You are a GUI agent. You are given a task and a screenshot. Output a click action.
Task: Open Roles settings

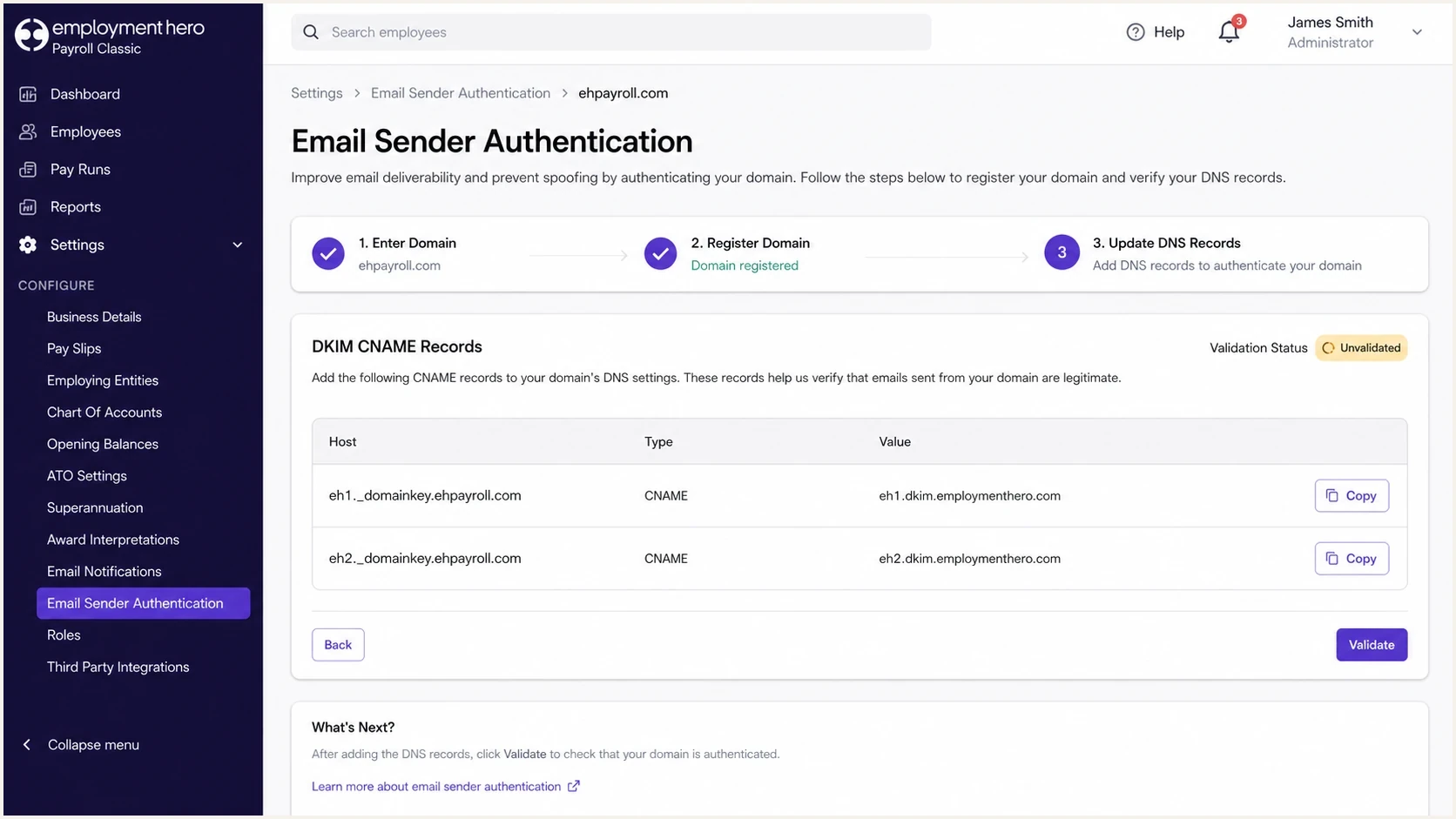tap(64, 635)
